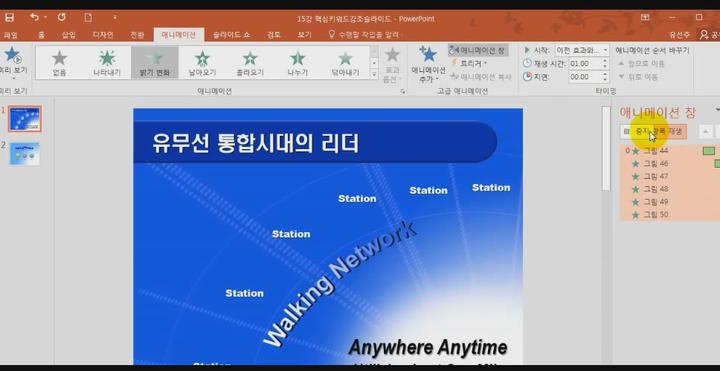Switch to the 검토 (Review) tab

(274, 34)
